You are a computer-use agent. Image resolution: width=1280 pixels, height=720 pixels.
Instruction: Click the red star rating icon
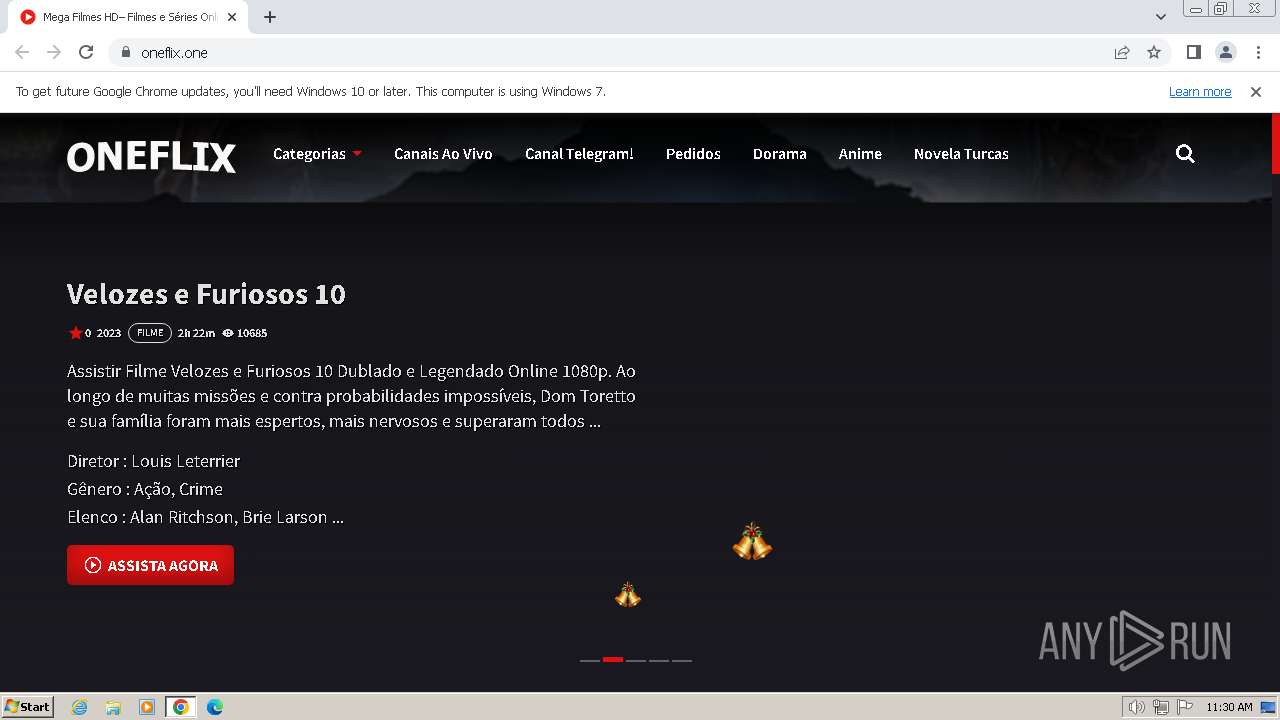pyautogui.click(x=75, y=333)
